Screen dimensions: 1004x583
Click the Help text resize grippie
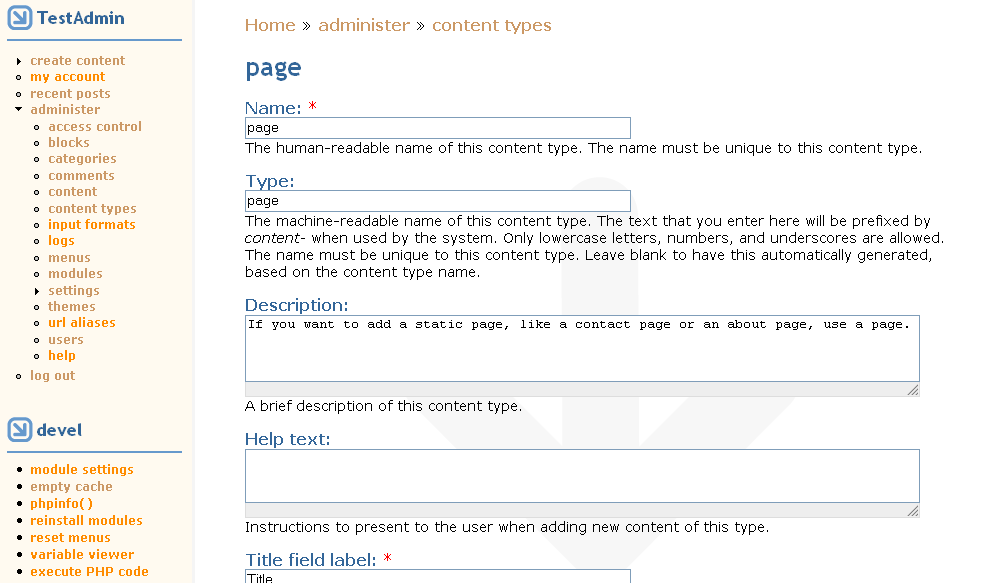pos(913,510)
